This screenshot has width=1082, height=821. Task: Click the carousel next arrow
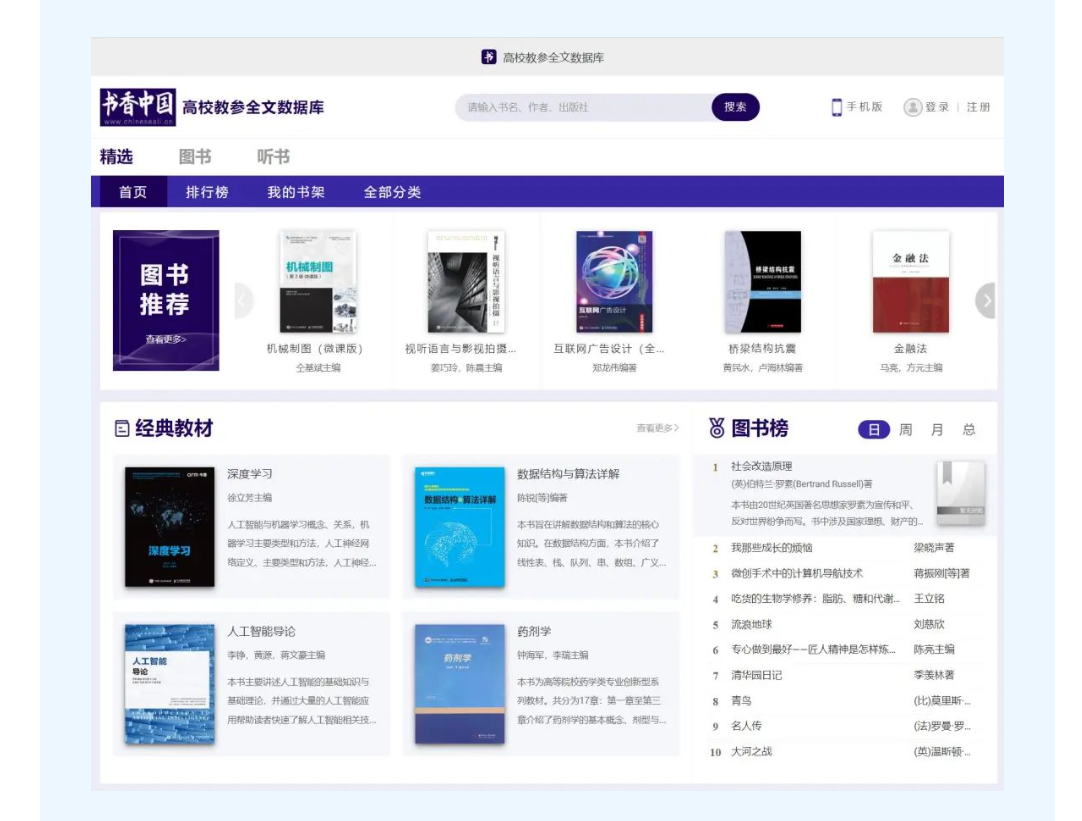(986, 301)
